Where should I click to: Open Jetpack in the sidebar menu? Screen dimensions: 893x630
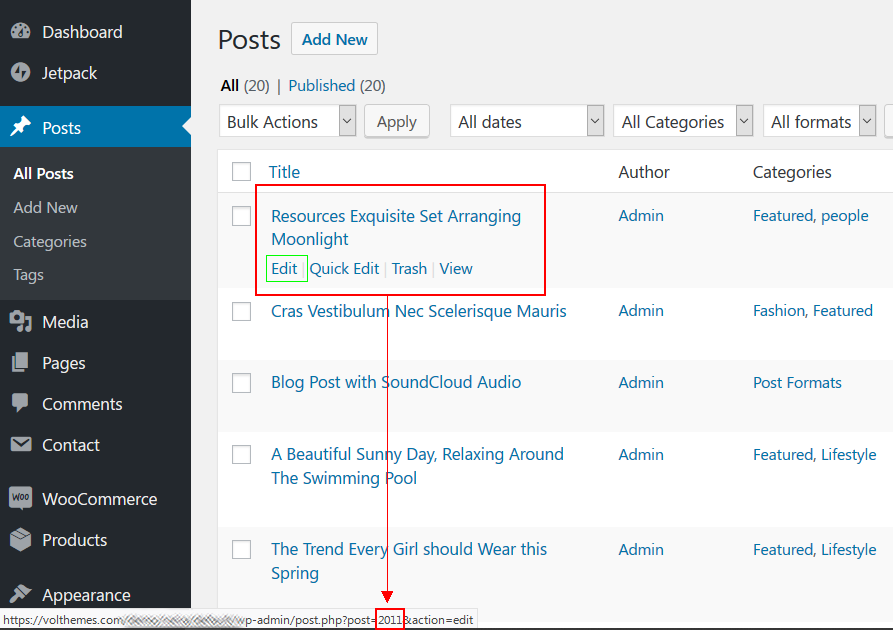[69, 73]
